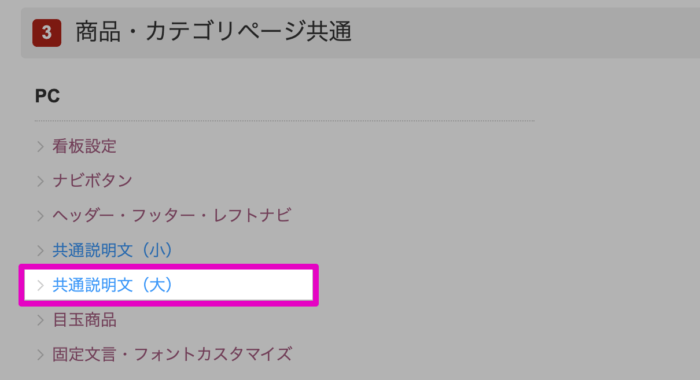The image size is (700, 380).
Task: Open ヘッダー・フッター・レフトナビ link
Action: point(172,215)
